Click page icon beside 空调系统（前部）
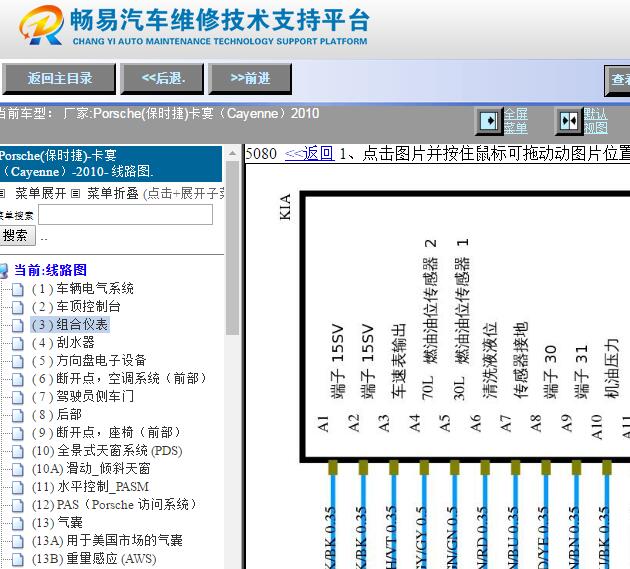Image resolution: width=630 pixels, height=569 pixels. pyautogui.click(x=17, y=379)
